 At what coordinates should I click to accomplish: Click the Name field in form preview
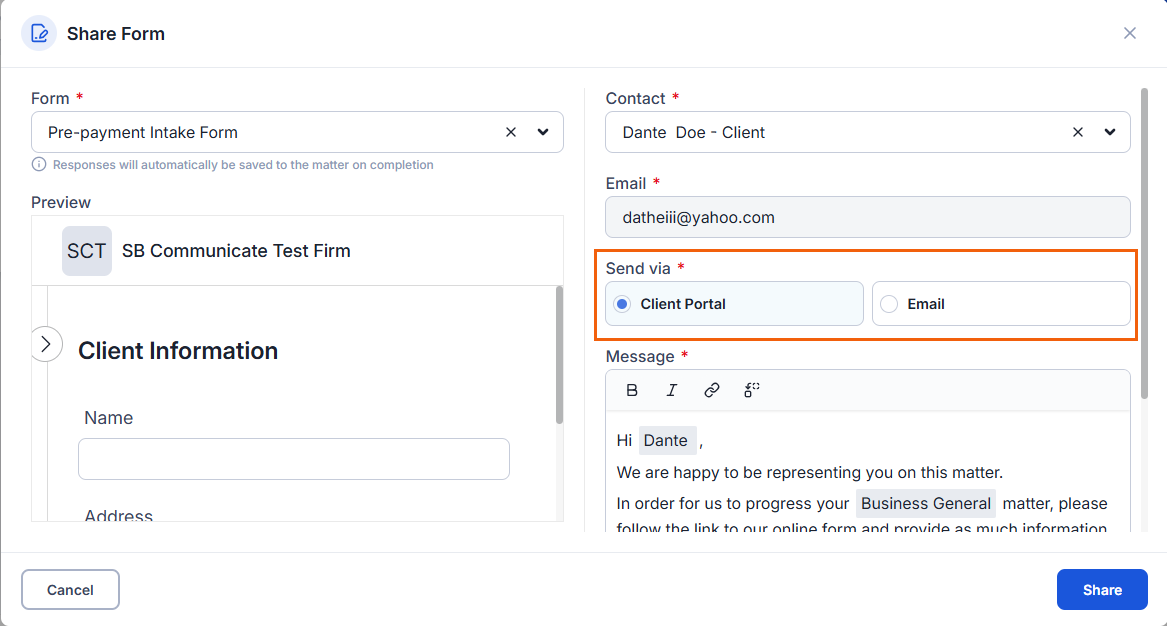point(294,459)
